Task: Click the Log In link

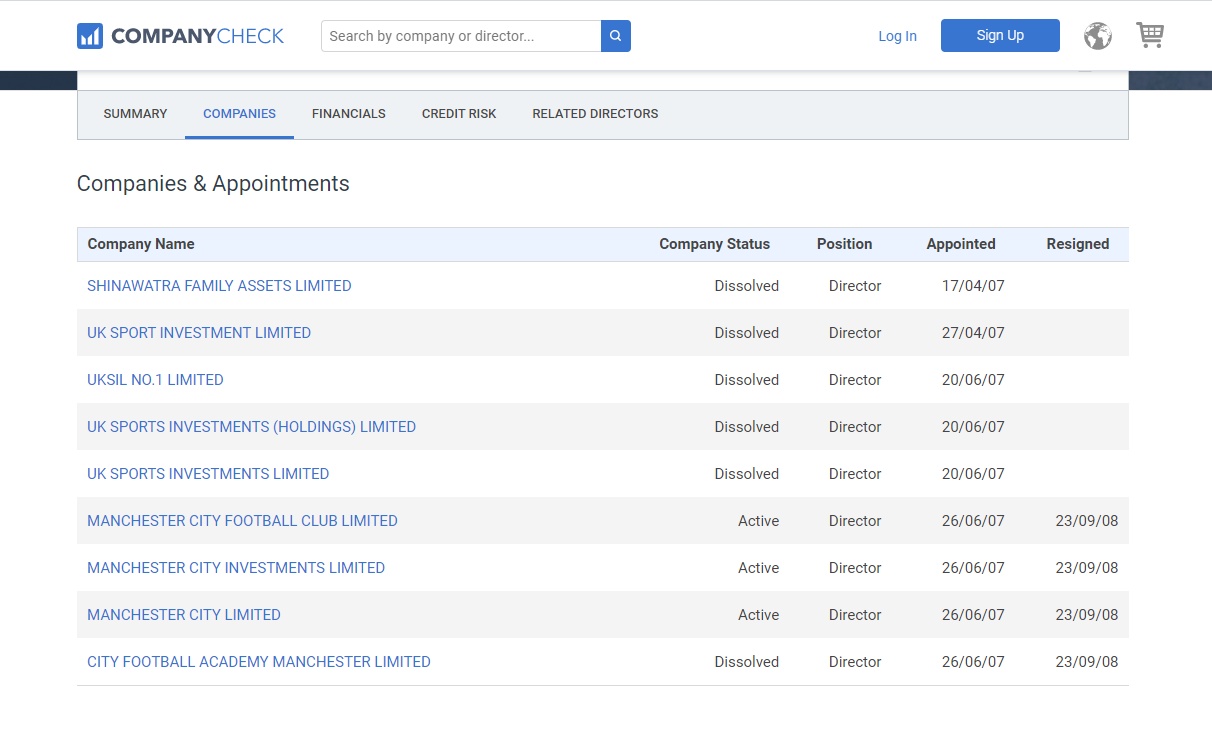Action: click(x=897, y=36)
